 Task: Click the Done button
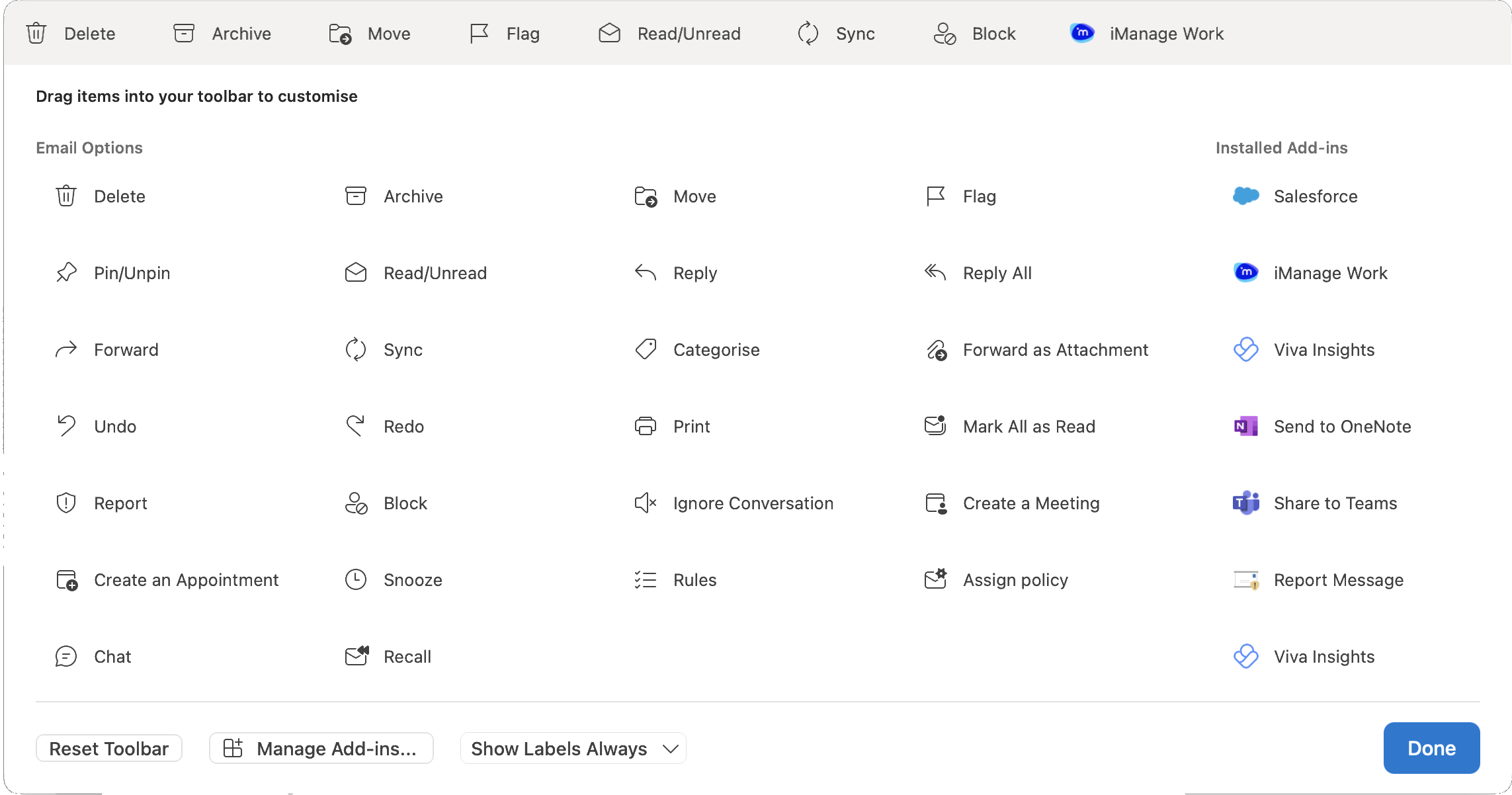tap(1431, 748)
